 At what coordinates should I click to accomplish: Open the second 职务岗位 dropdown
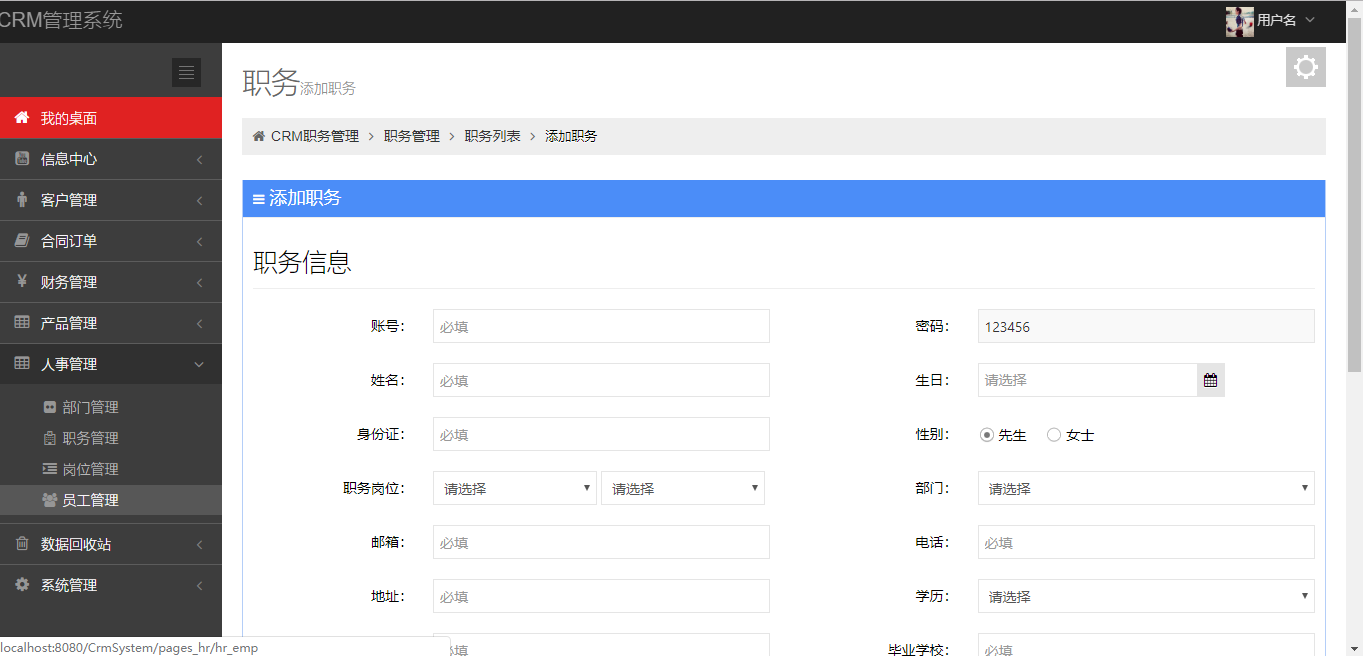point(683,488)
